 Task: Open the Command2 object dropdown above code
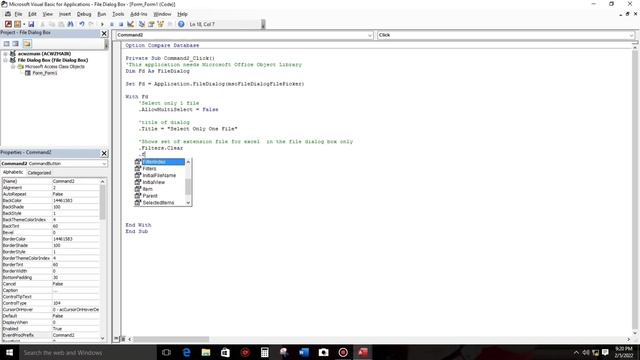click(370, 35)
